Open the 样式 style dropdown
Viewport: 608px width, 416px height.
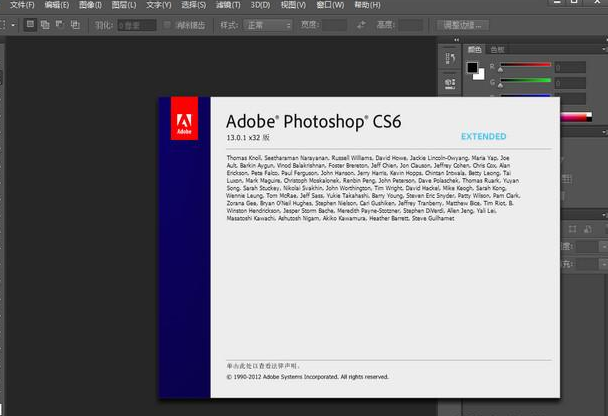click(x=268, y=26)
